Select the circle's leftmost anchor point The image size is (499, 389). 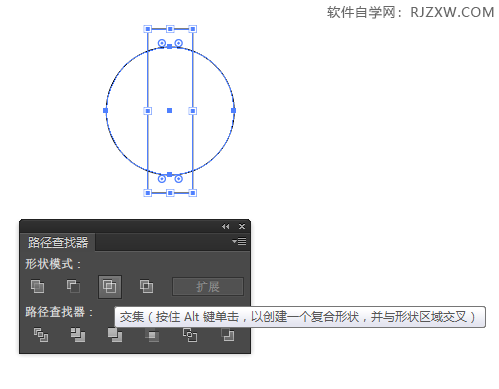click(x=105, y=110)
